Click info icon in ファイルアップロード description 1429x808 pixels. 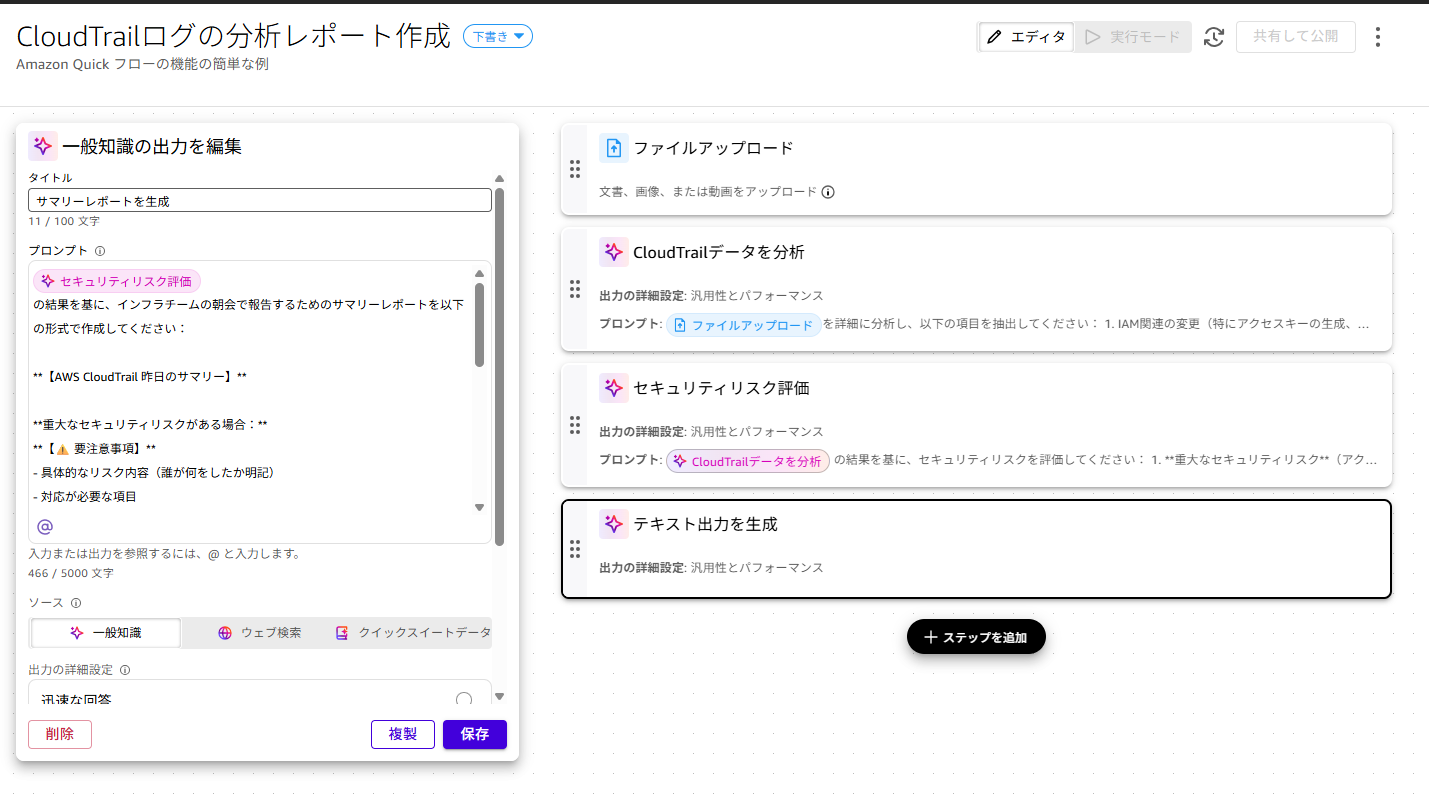828,192
